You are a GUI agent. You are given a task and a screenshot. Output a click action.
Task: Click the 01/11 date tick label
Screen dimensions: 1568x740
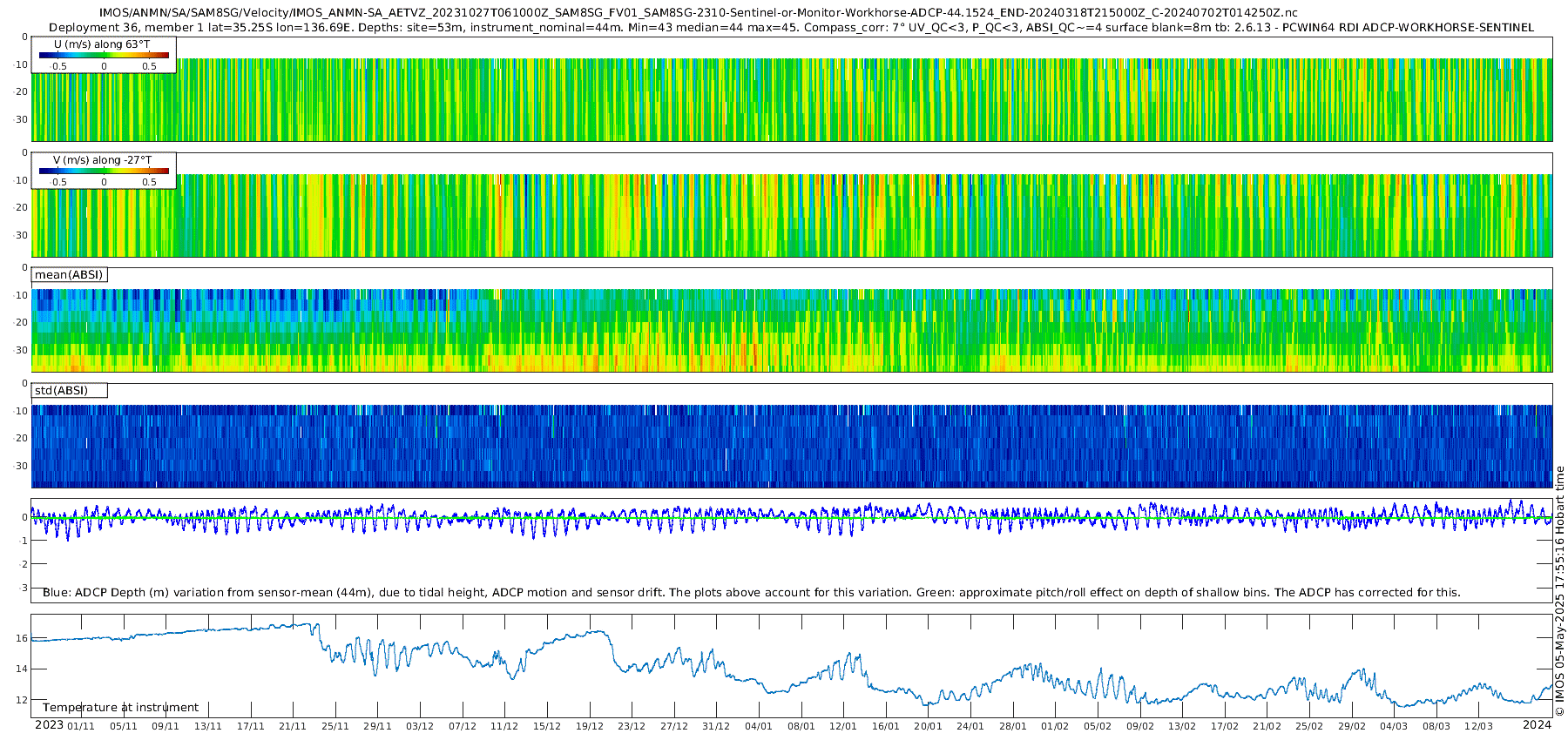(x=81, y=726)
